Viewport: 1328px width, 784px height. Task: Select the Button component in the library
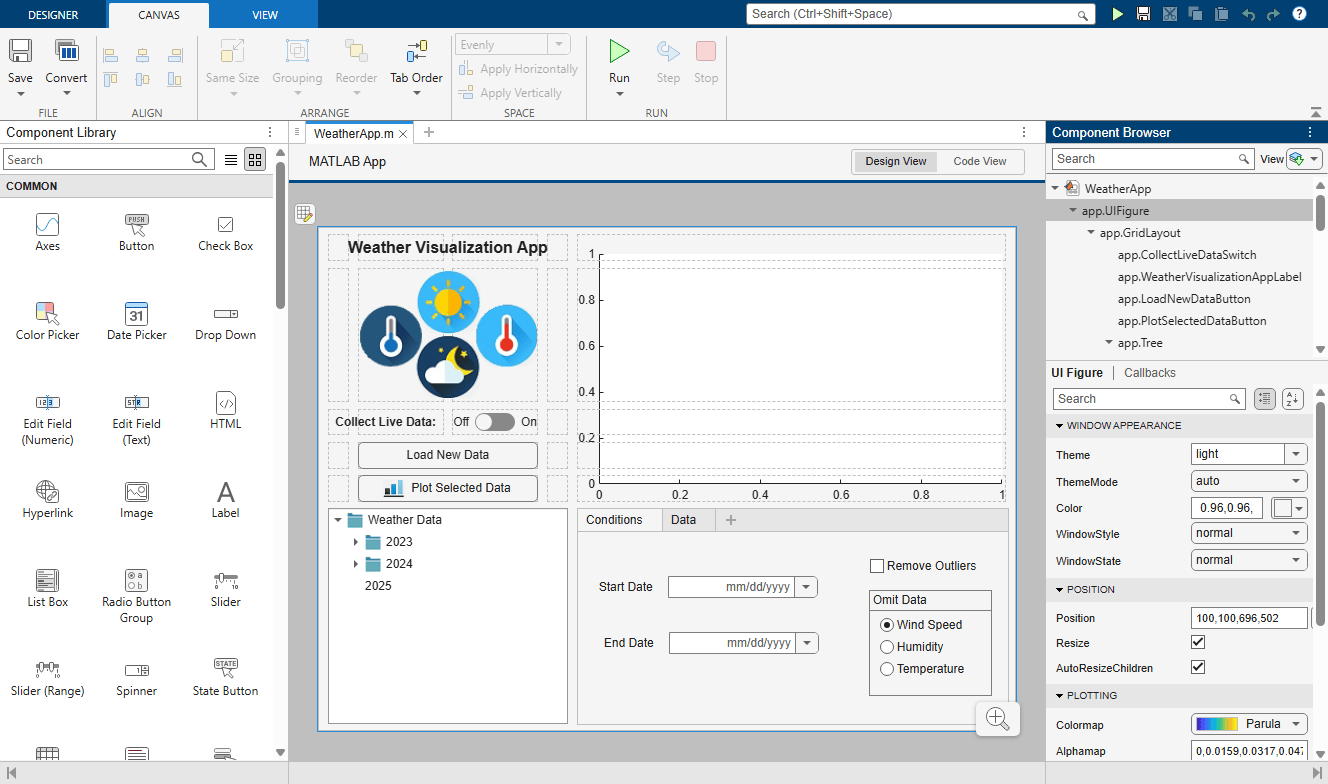click(137, 232)
